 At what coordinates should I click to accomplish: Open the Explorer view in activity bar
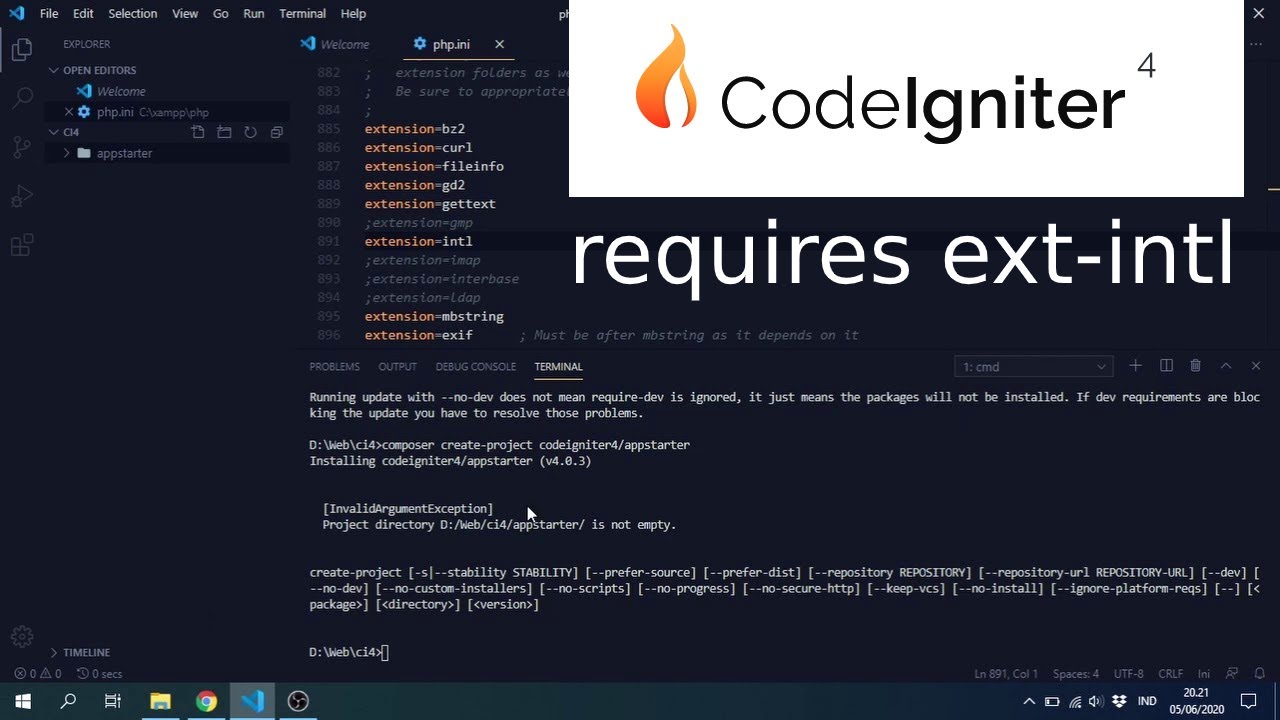22,49
